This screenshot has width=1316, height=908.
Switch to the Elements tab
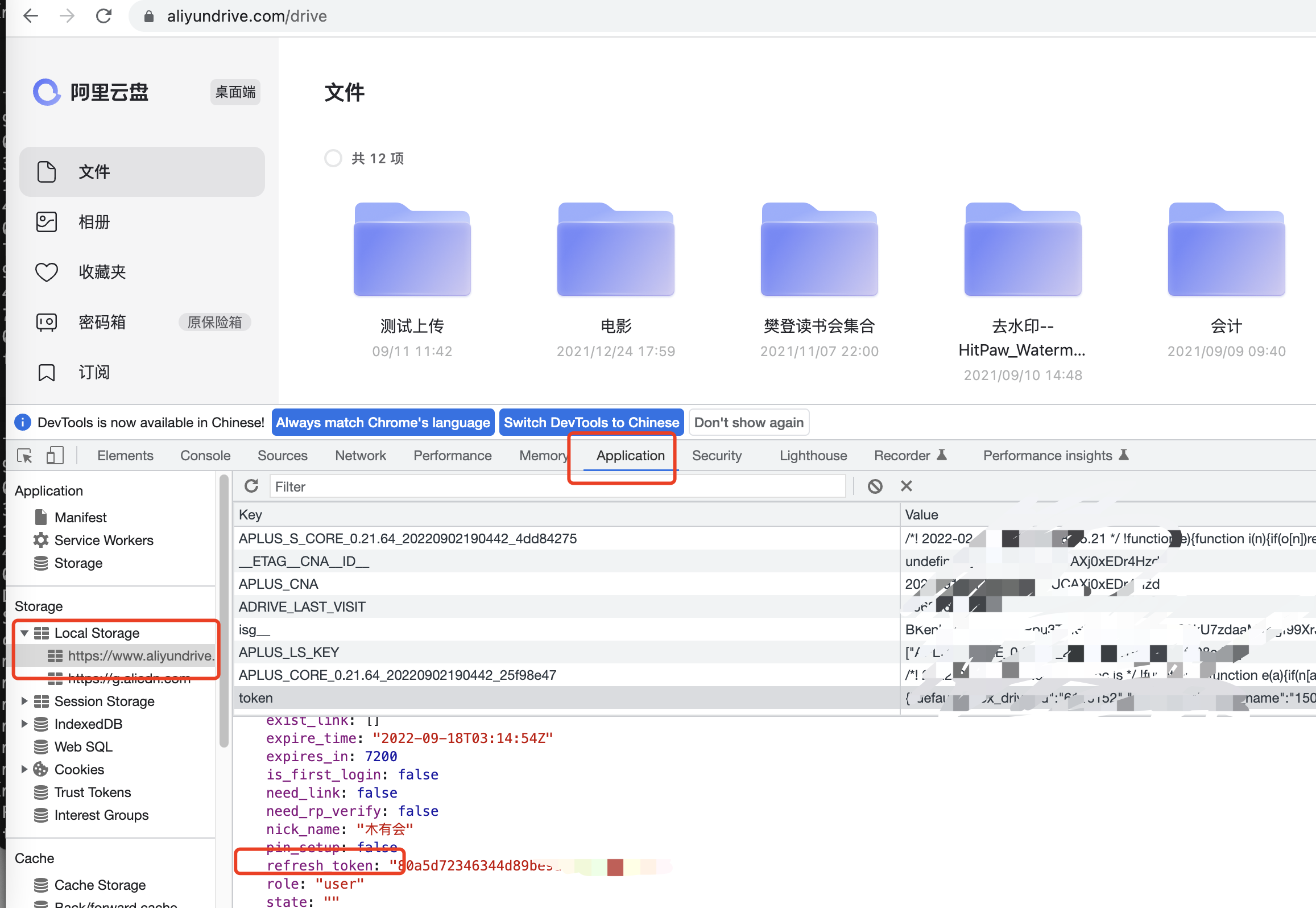point(125,456)
